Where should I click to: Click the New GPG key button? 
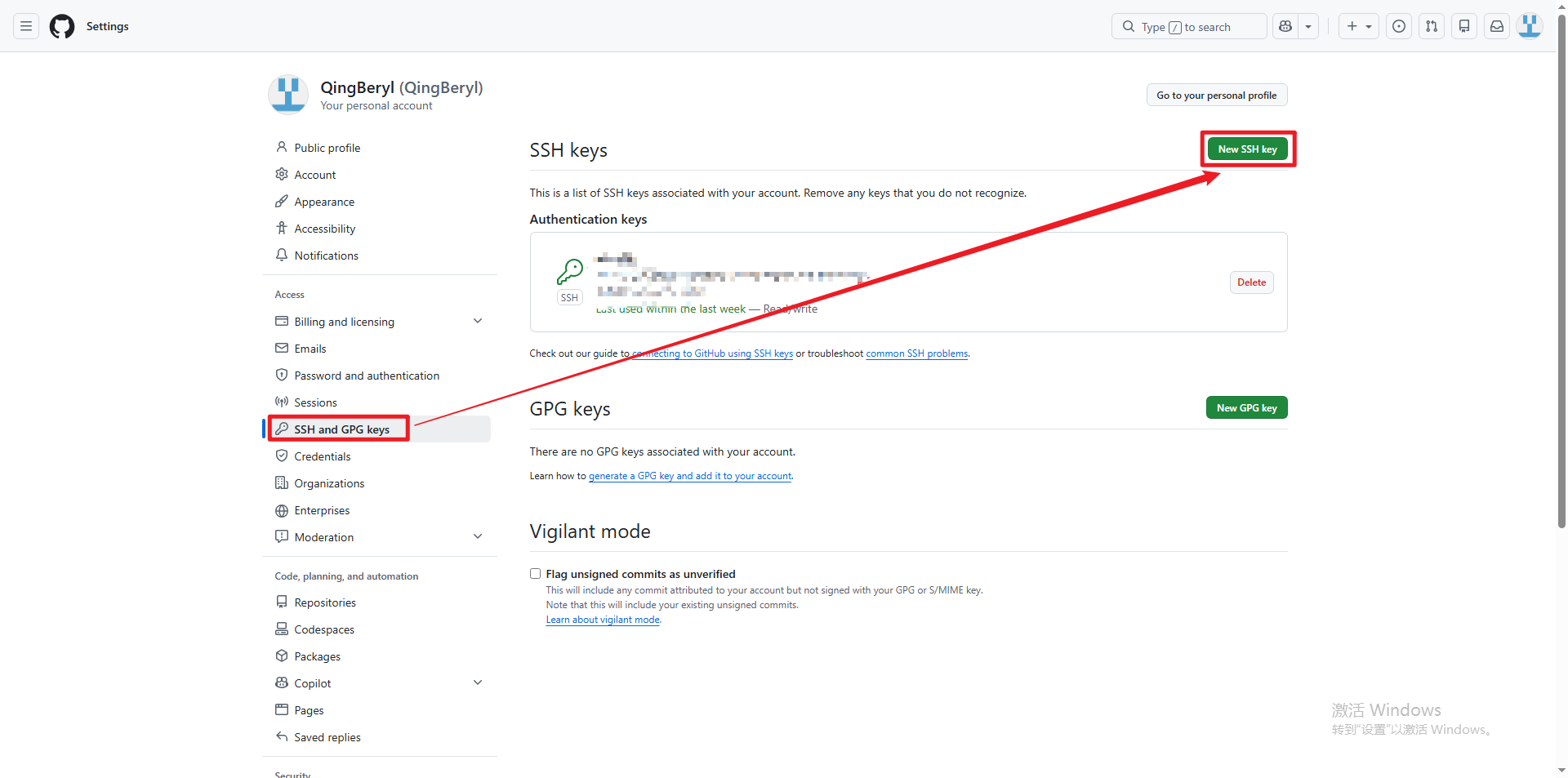coord(1246,407)
